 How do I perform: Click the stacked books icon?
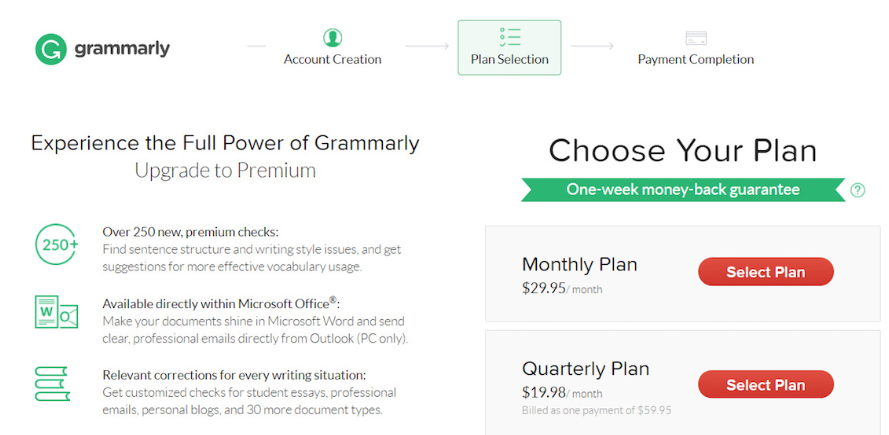(x=52, y=384)
